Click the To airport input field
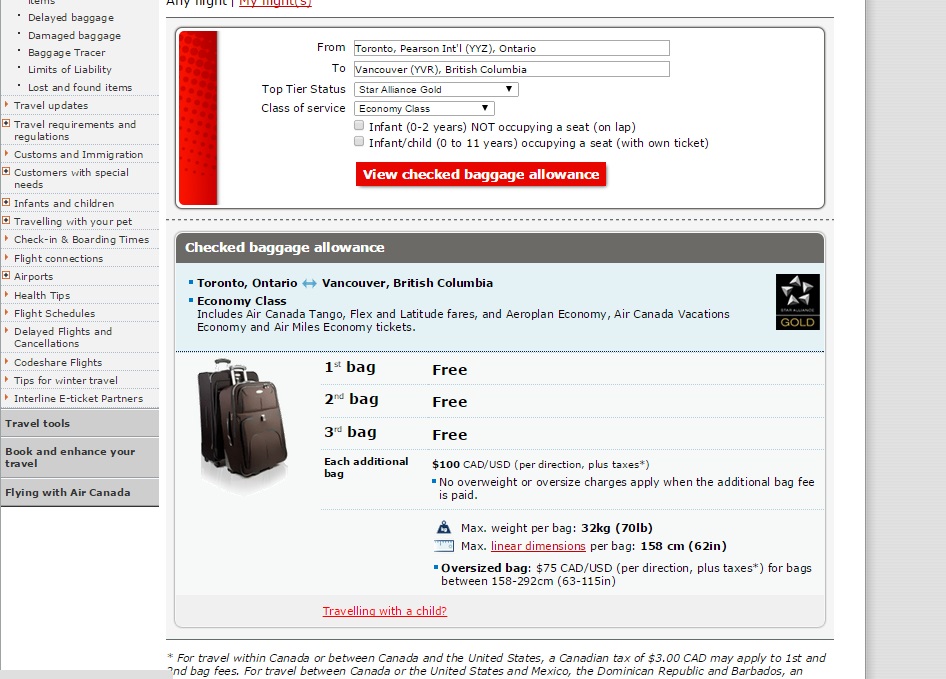The width and height of the screenshot is (946, 679). (x=512, y=69)
